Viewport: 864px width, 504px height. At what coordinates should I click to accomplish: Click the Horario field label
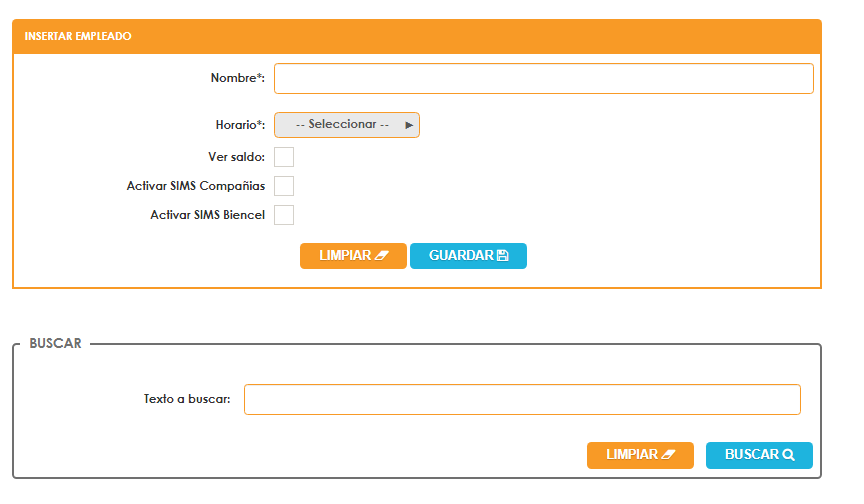[x=240, y=125]
